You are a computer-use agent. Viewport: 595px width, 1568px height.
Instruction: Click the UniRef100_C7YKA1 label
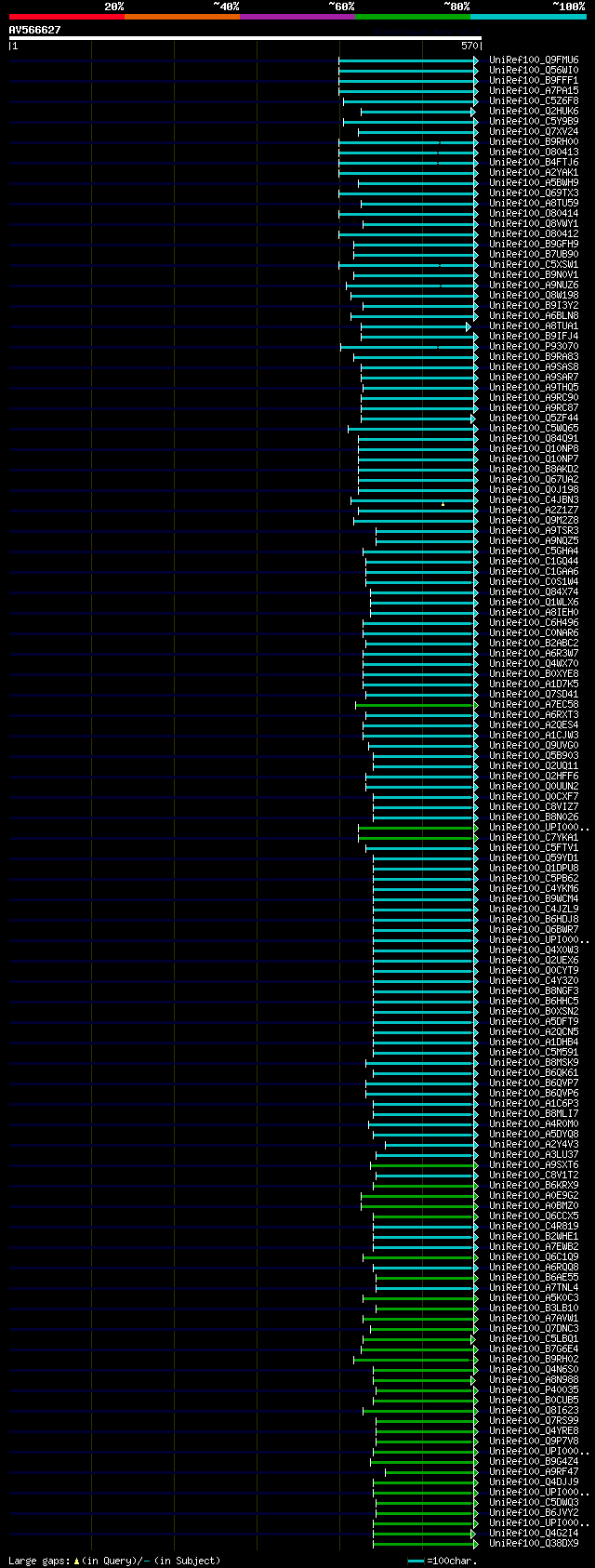point(534,837)
